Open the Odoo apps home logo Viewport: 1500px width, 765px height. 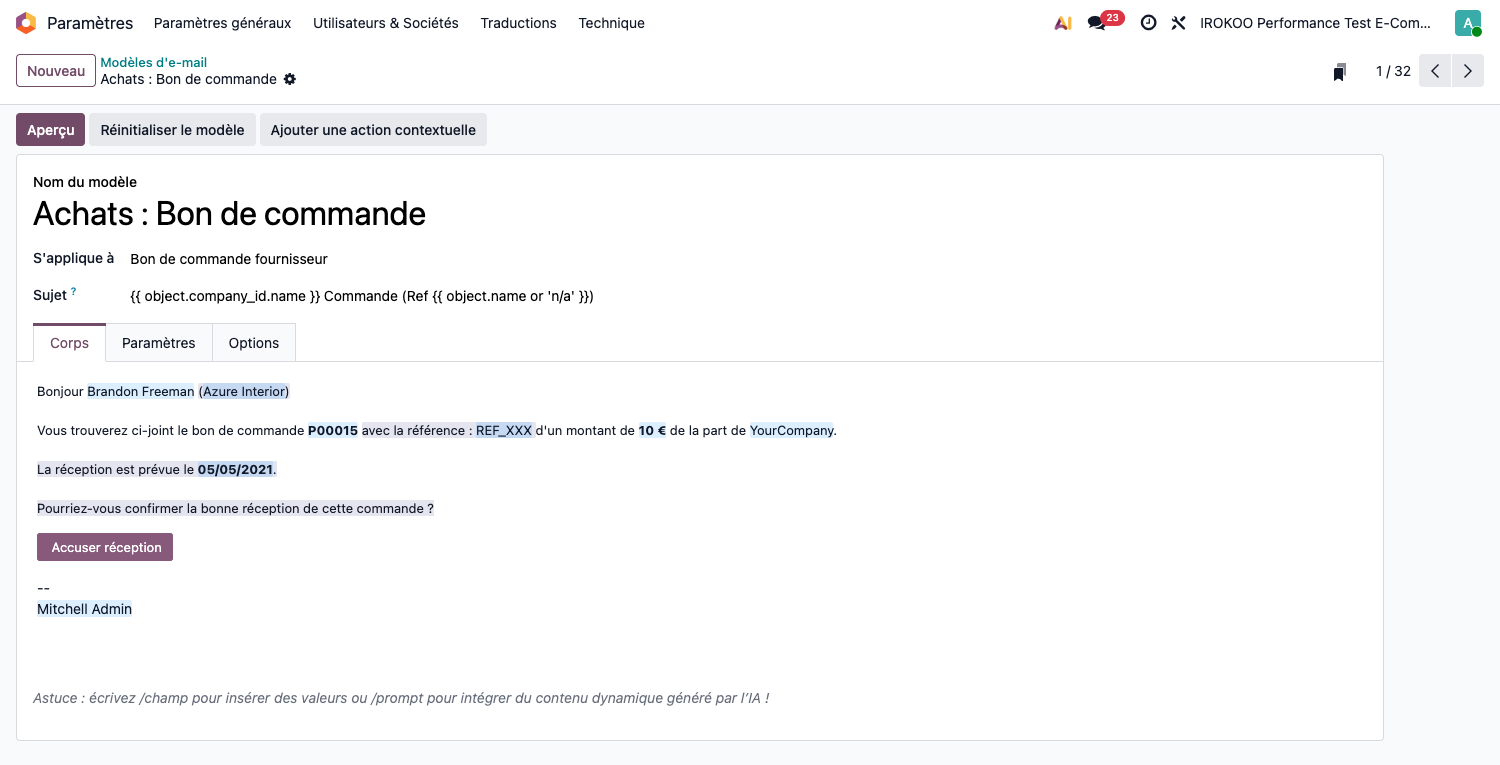26,23
